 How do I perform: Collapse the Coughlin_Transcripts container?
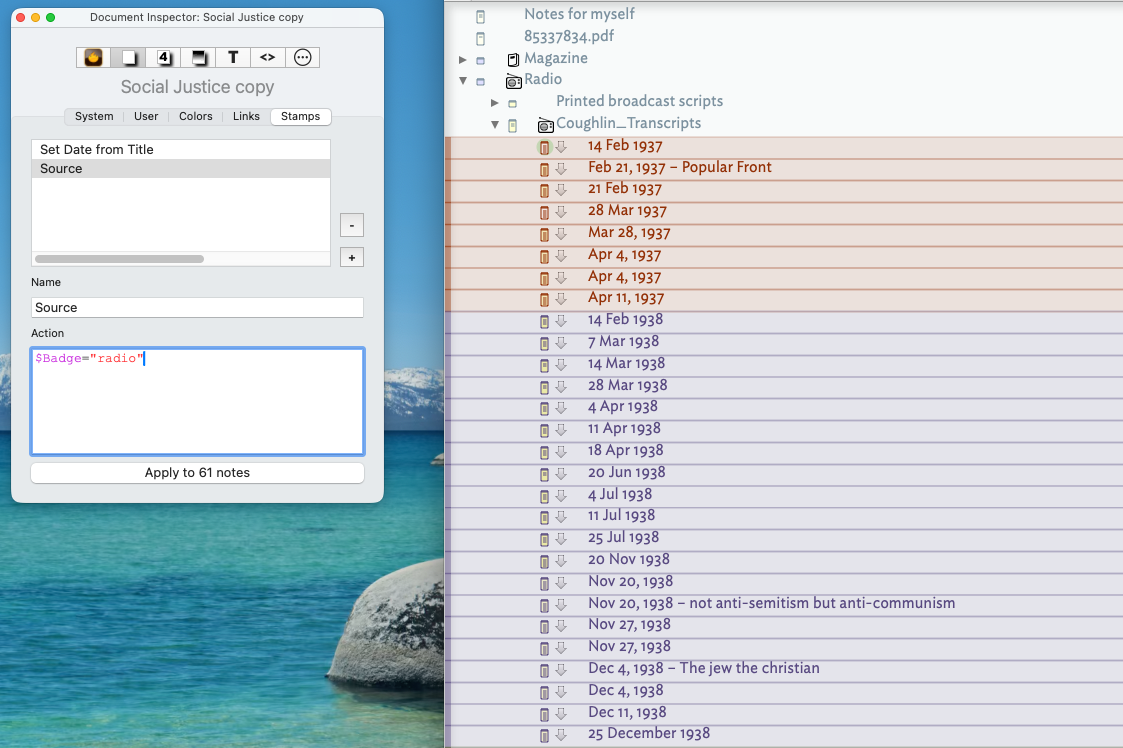495,125
